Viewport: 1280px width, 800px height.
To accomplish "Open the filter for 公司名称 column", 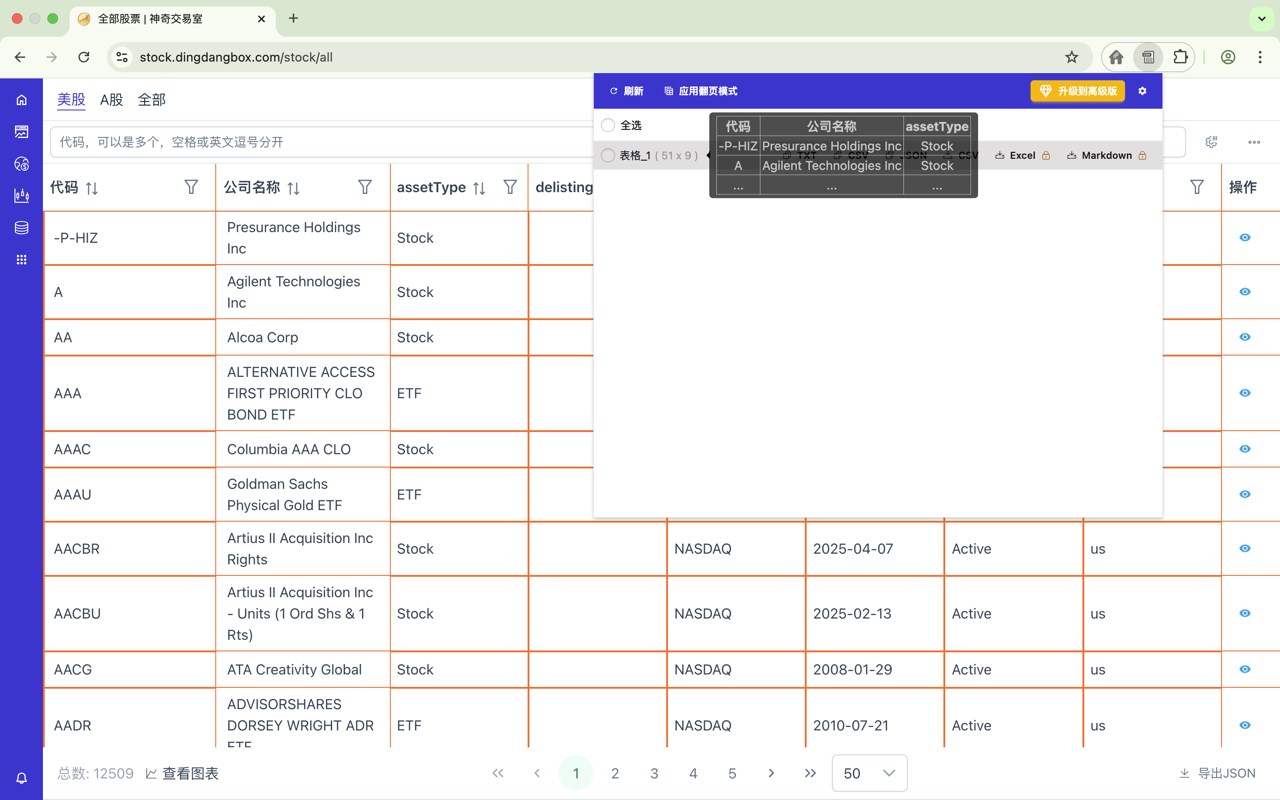I will [365, 187].
